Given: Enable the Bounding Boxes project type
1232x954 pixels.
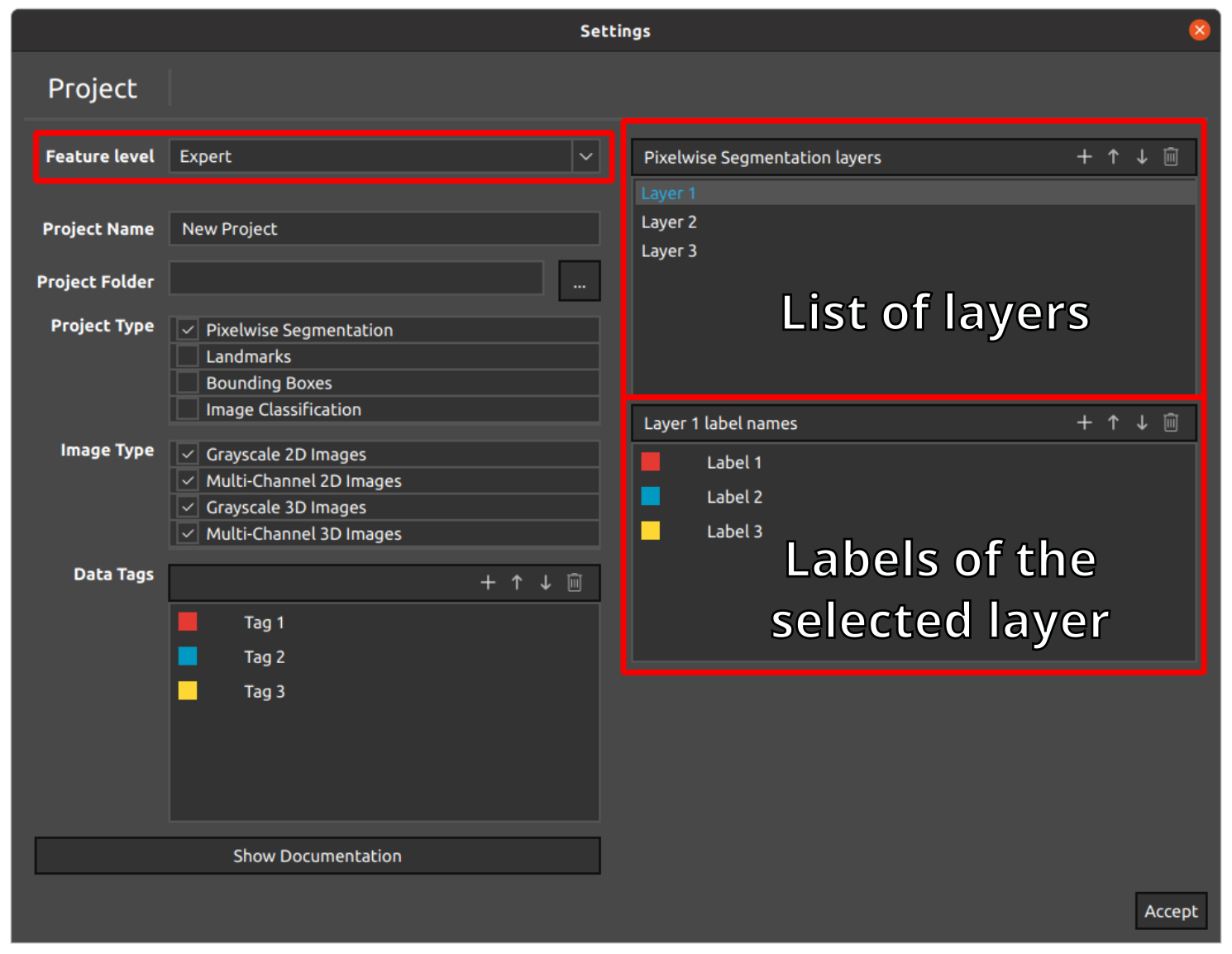Looking at the screenshot, I should click(189, 383).
